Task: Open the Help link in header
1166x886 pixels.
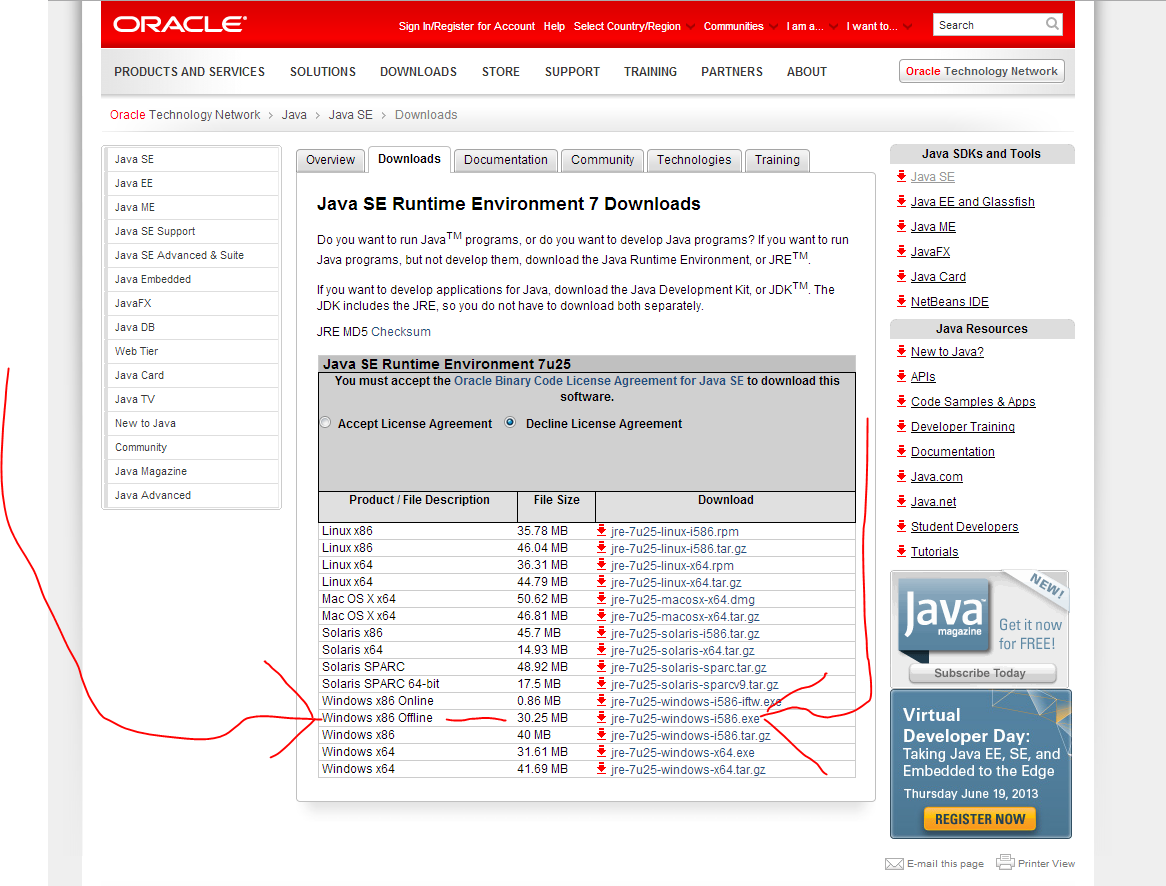Action: click(x=554, y=26)
